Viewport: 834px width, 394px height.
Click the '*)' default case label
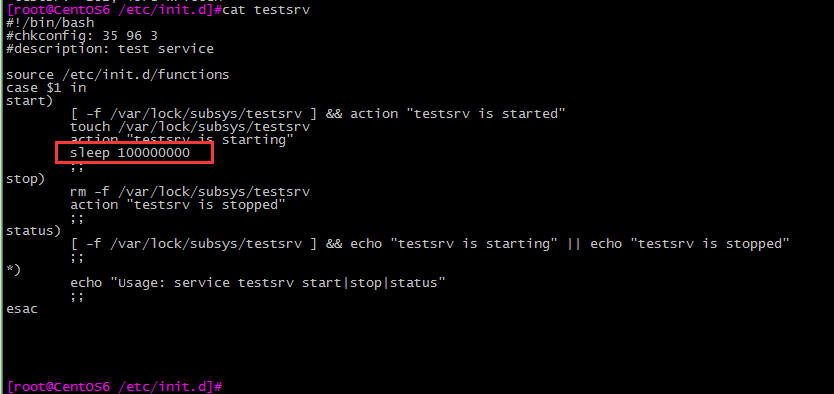14,270
